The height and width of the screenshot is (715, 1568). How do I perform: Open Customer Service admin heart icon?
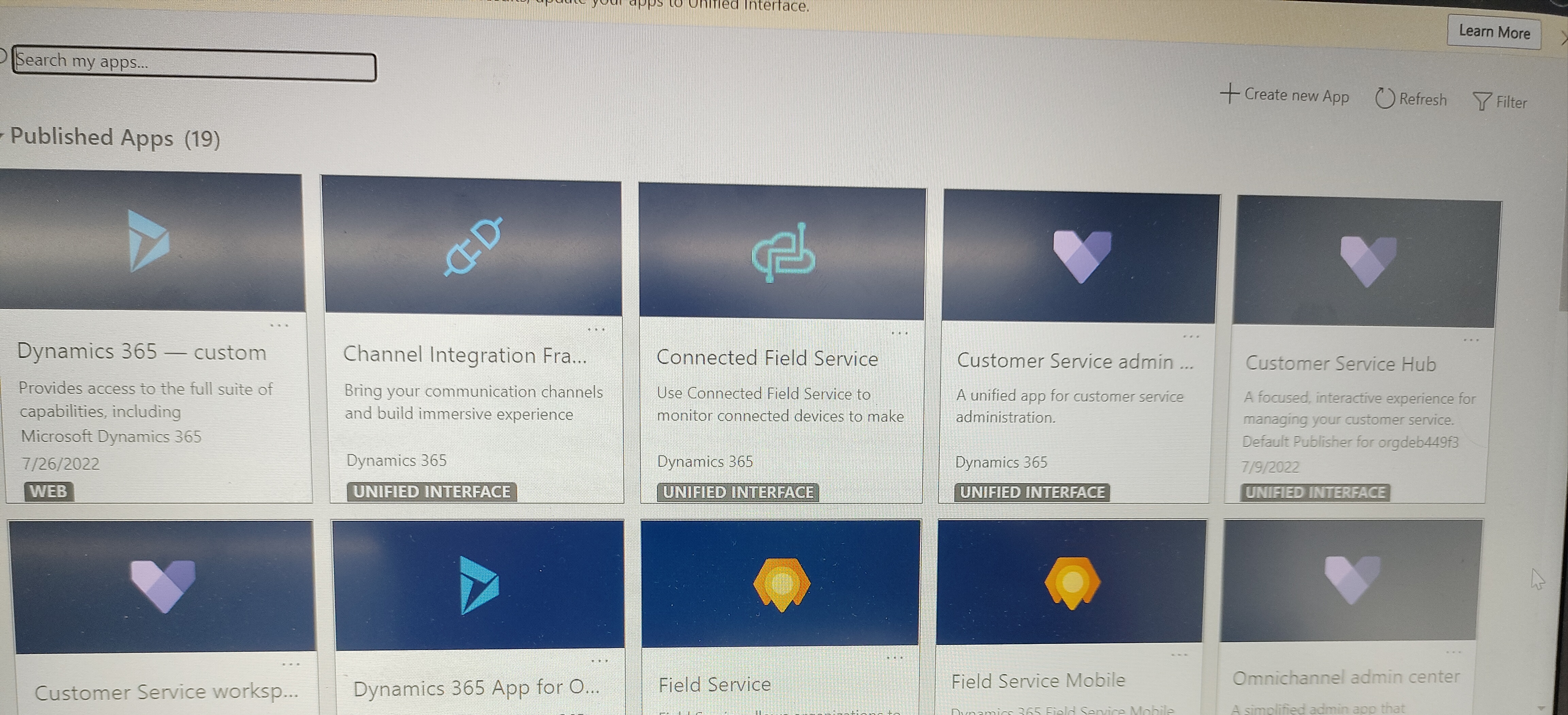(1082, 256)
